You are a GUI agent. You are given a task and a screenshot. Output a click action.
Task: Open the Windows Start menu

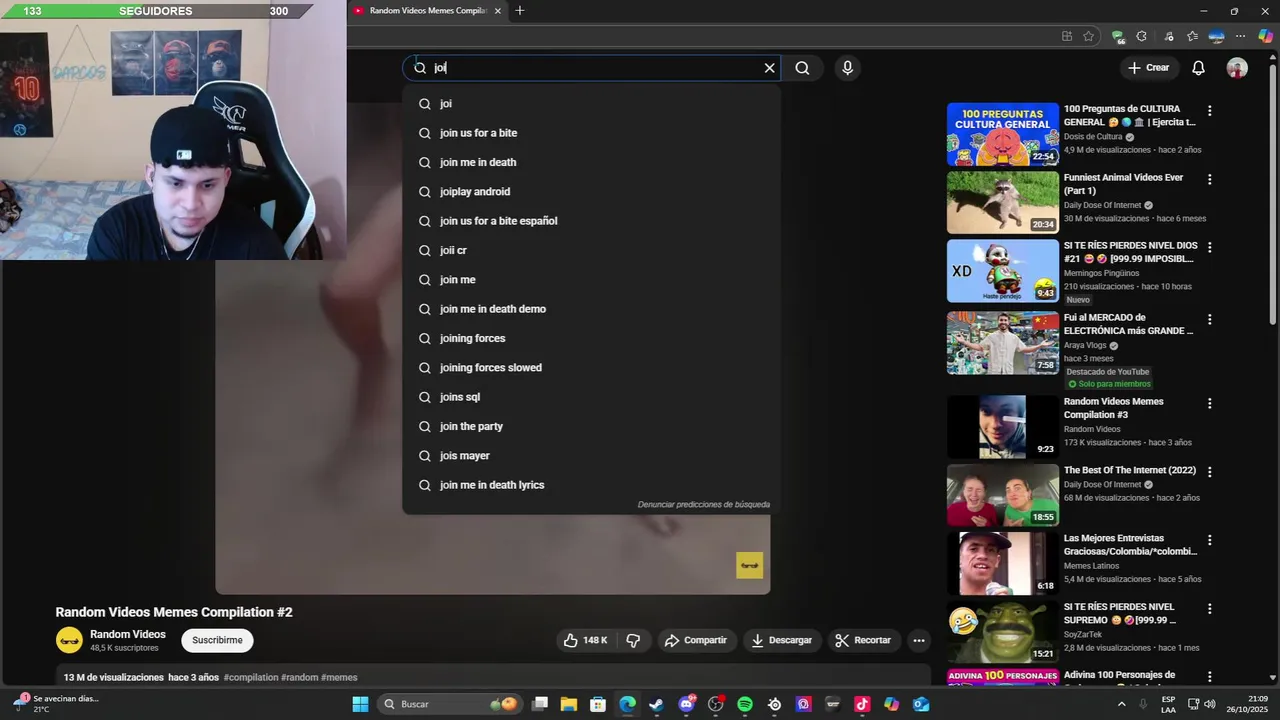coord(360,704)
